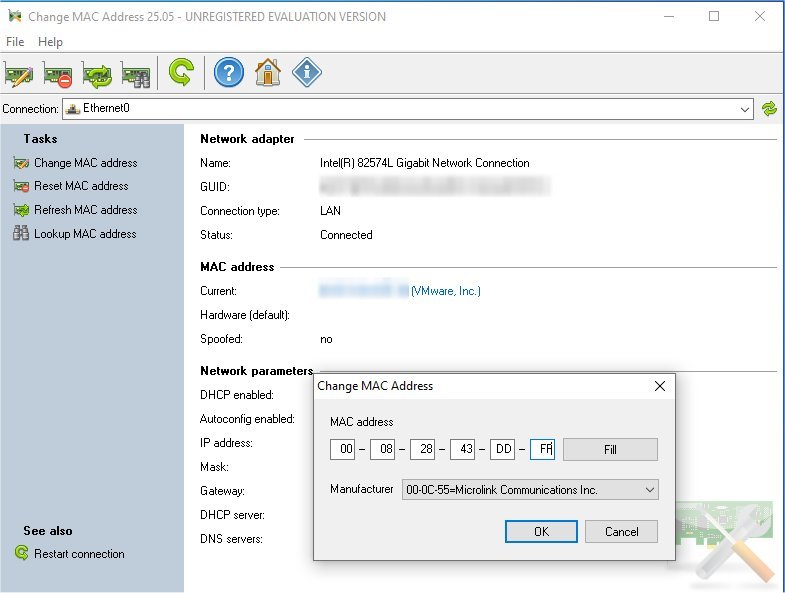The height and width of the screenshot is (593, 785).
Task: Click the first MAC octet field 00
Action: pos(342,449)
